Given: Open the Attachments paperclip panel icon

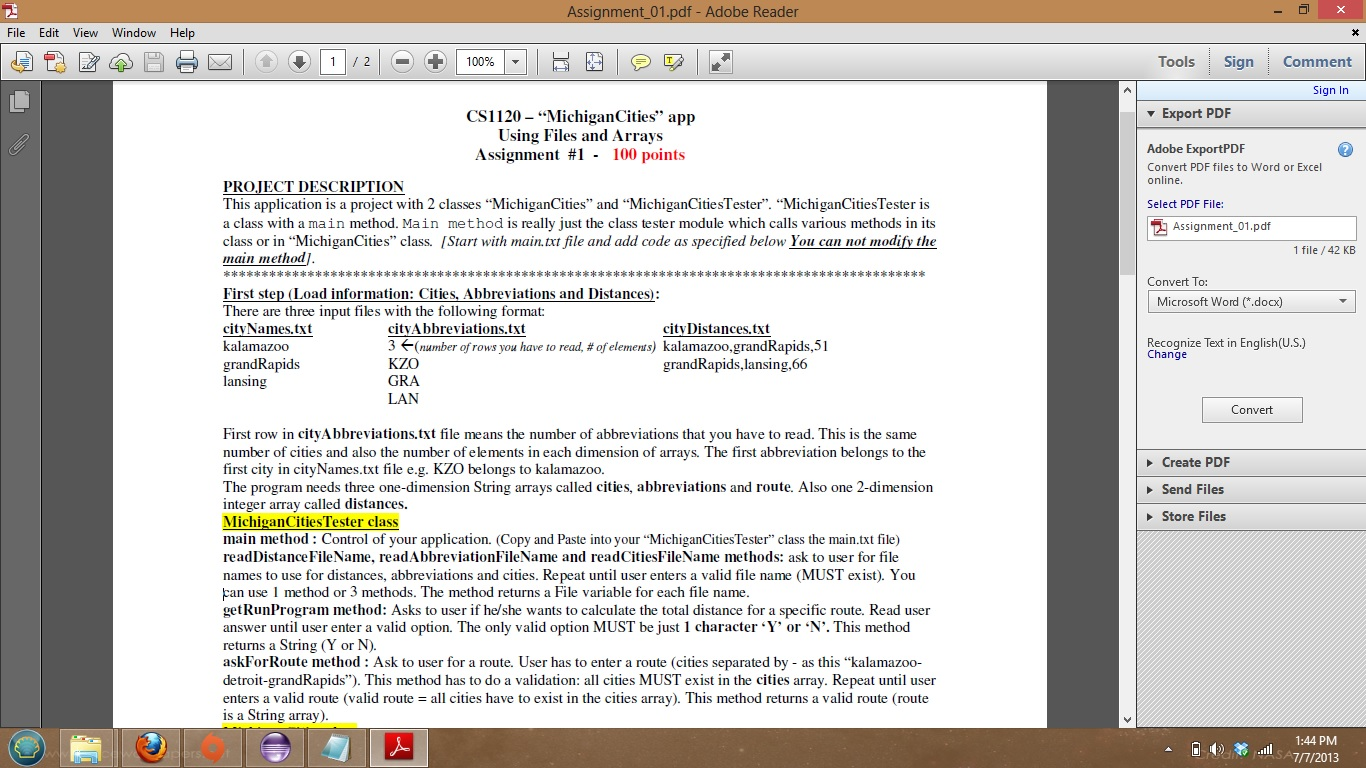Looking at the screenshot, I should tap(19, 144).
